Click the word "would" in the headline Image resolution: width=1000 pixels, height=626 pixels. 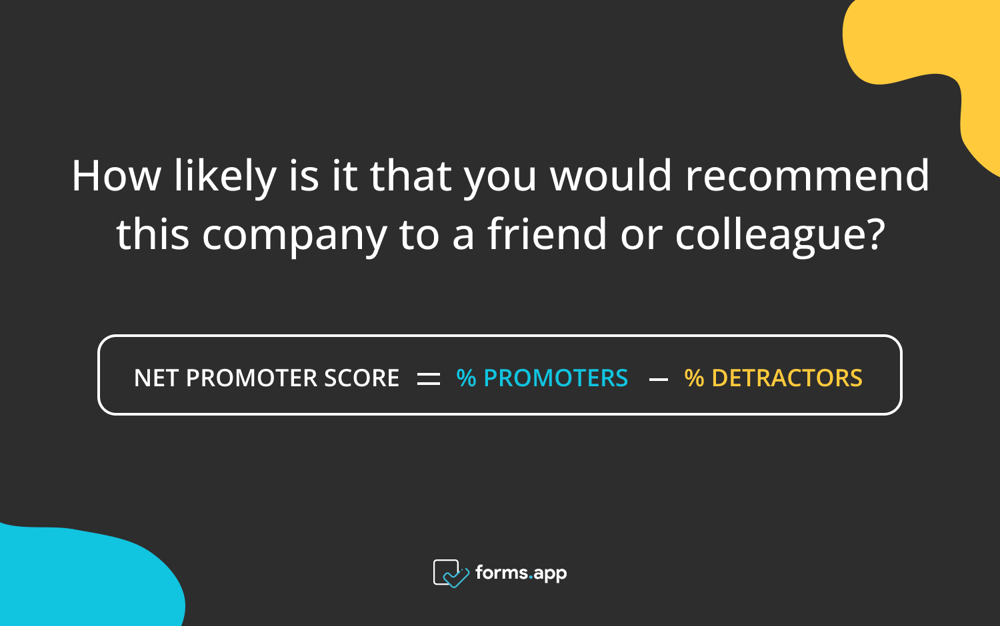[612, 177]
